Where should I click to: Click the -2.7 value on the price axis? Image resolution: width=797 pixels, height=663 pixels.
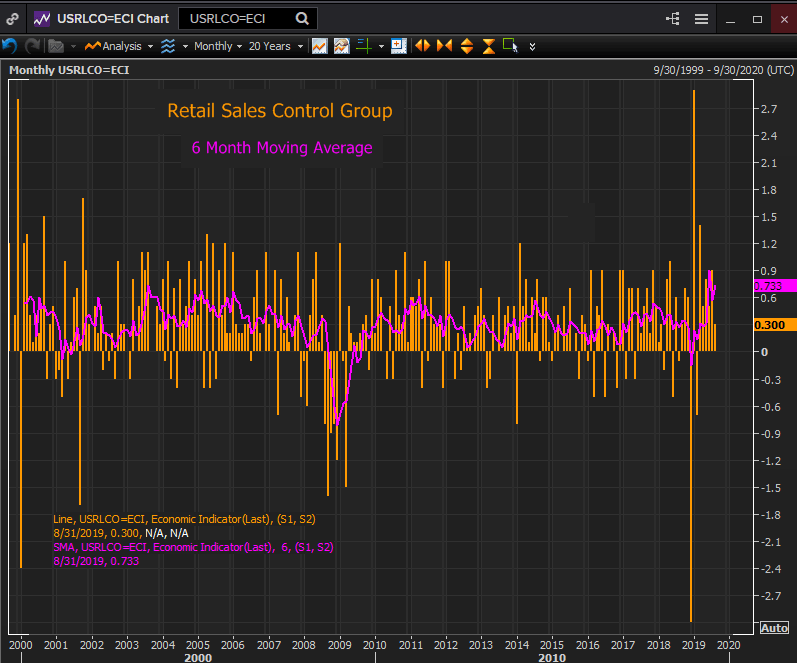[x=770, y=596]
